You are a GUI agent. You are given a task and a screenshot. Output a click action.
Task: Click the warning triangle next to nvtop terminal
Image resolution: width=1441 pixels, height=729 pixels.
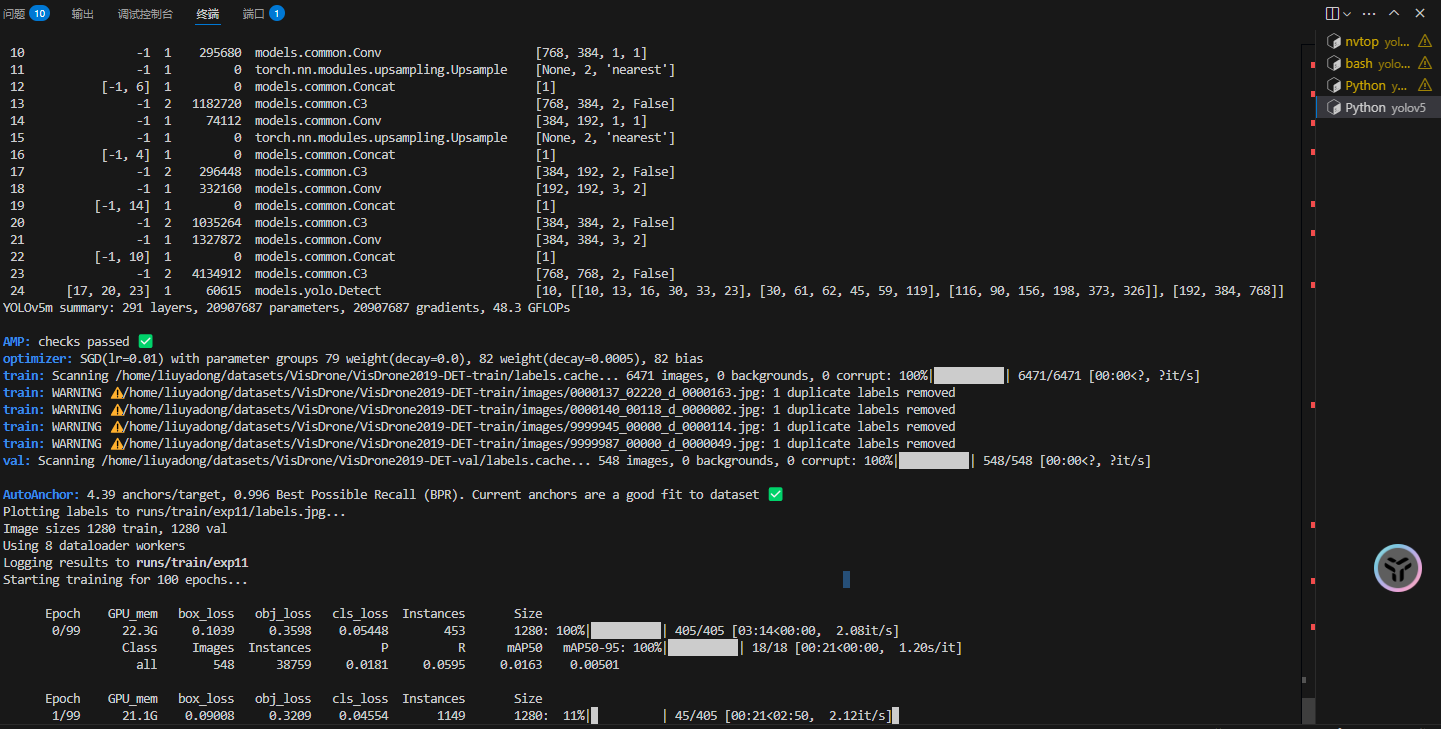pos(1424,41)
